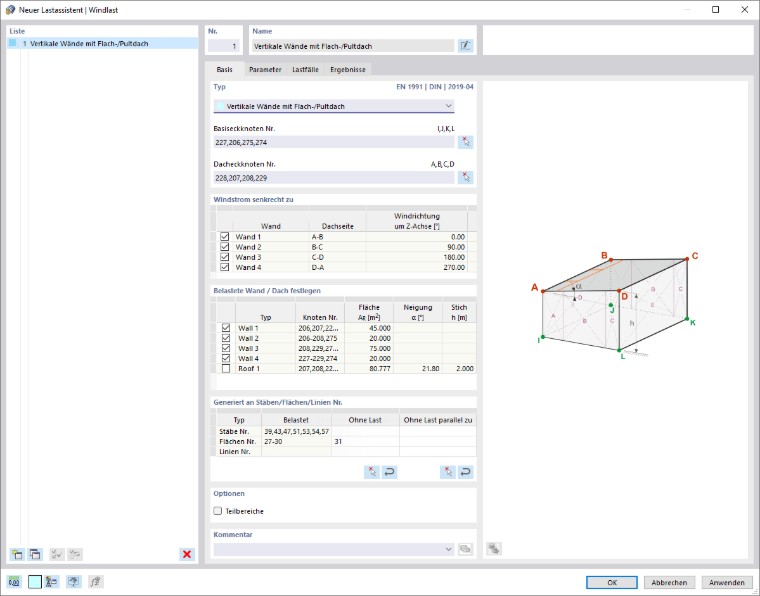Click the graphic view settings icon below diagram
The image size is (760, 596).
tap(494, 549)
